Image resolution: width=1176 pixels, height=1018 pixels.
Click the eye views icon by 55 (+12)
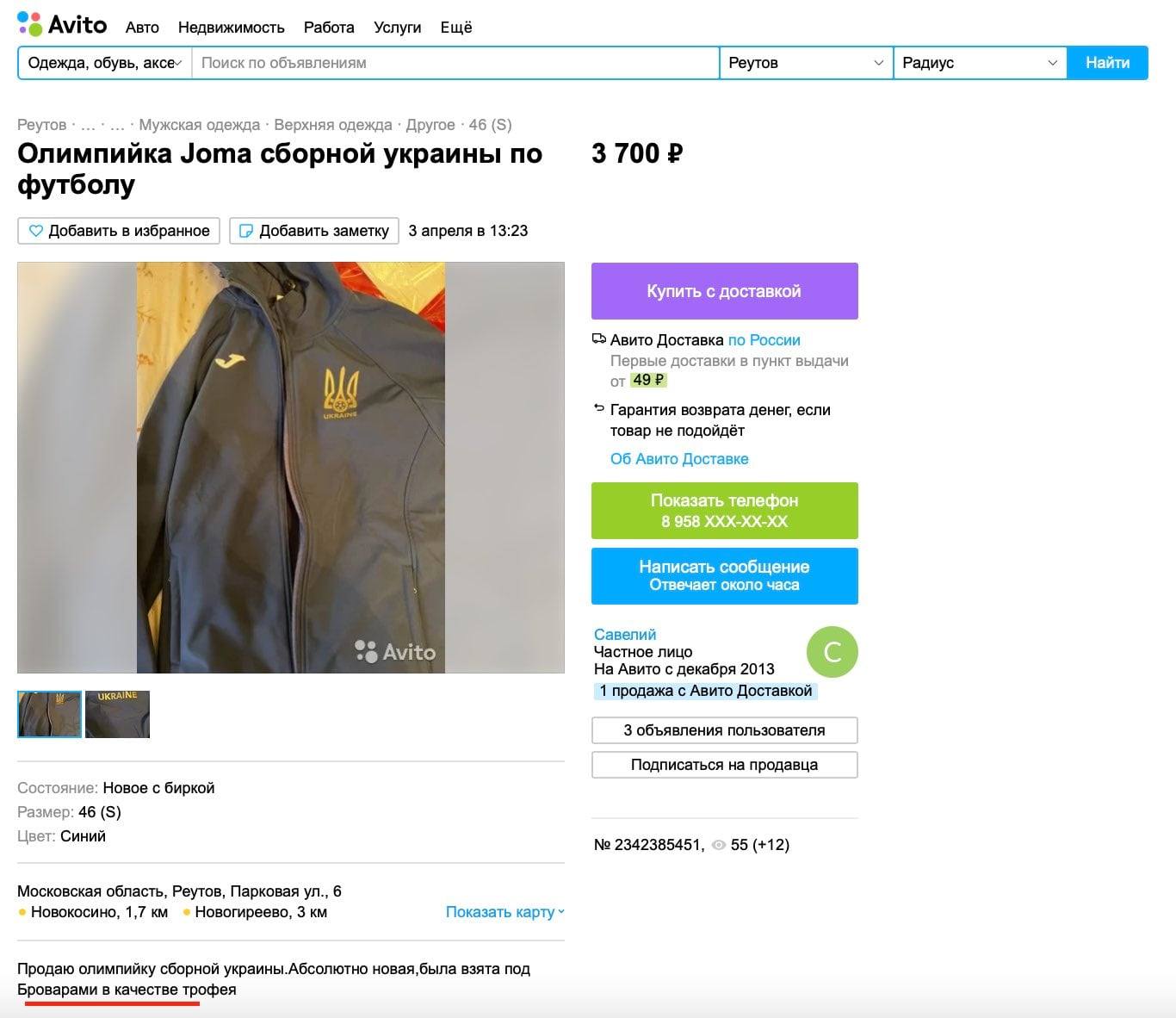[719, 845]
